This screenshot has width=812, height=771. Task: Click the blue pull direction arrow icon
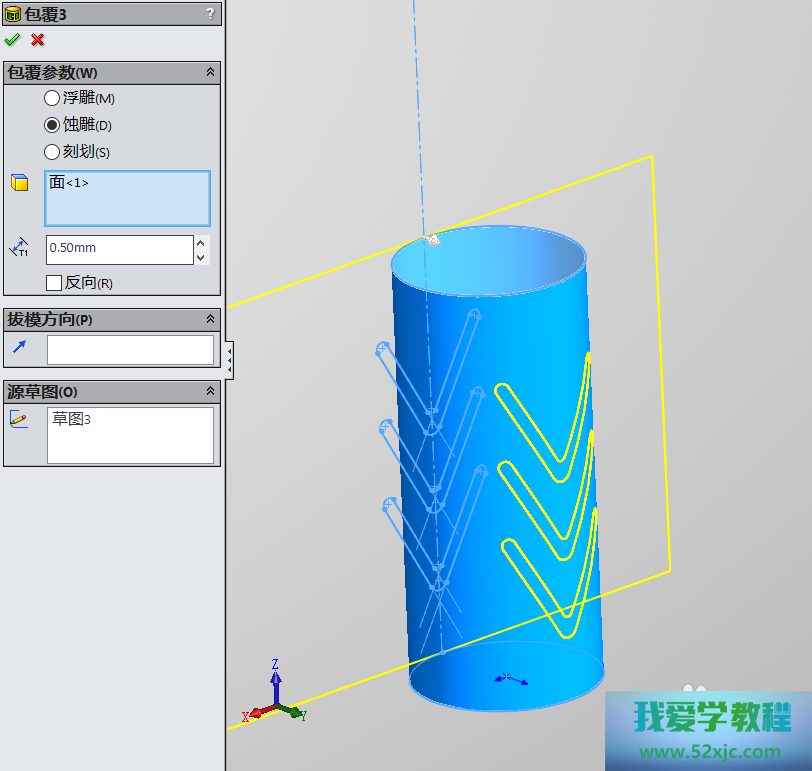(x=19, y=347)
